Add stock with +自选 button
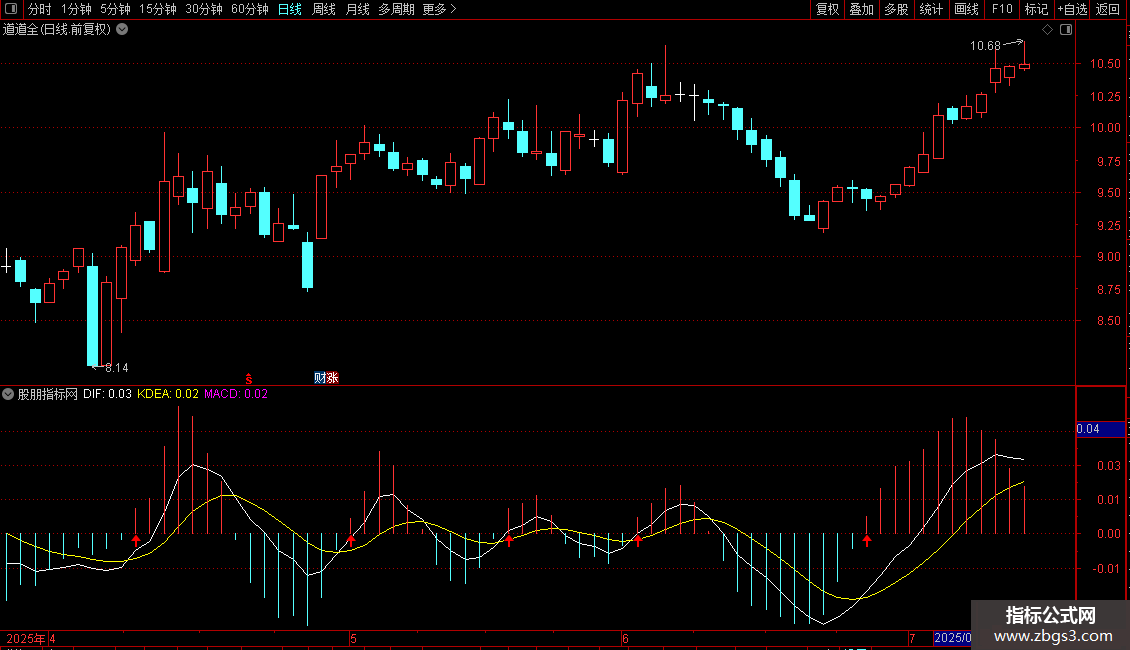 coord(1072,9)
